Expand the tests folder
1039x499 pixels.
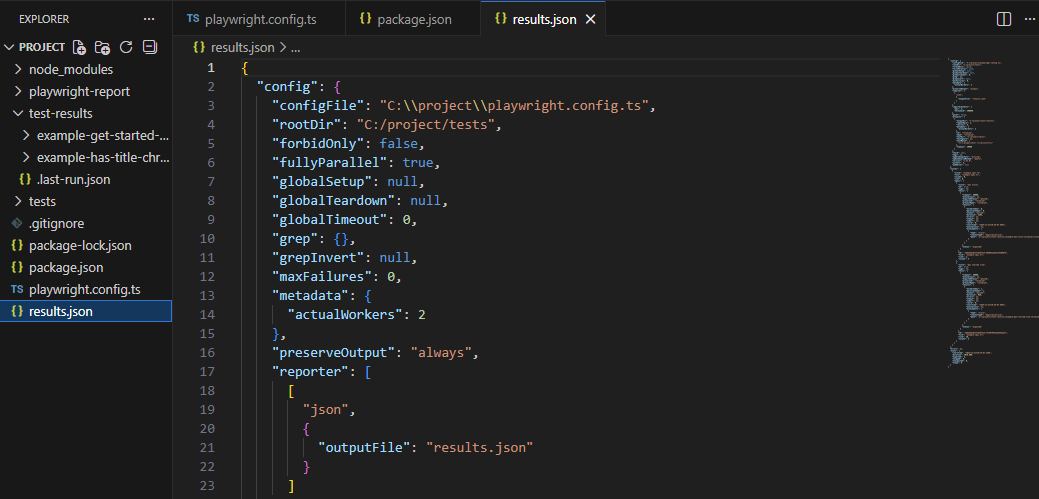coord(42,201)
